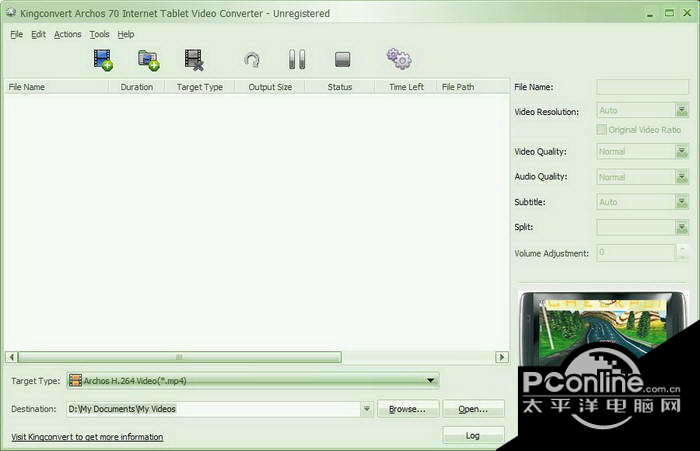
Task: Click the File Name column header
Action: tap(57, 87)
